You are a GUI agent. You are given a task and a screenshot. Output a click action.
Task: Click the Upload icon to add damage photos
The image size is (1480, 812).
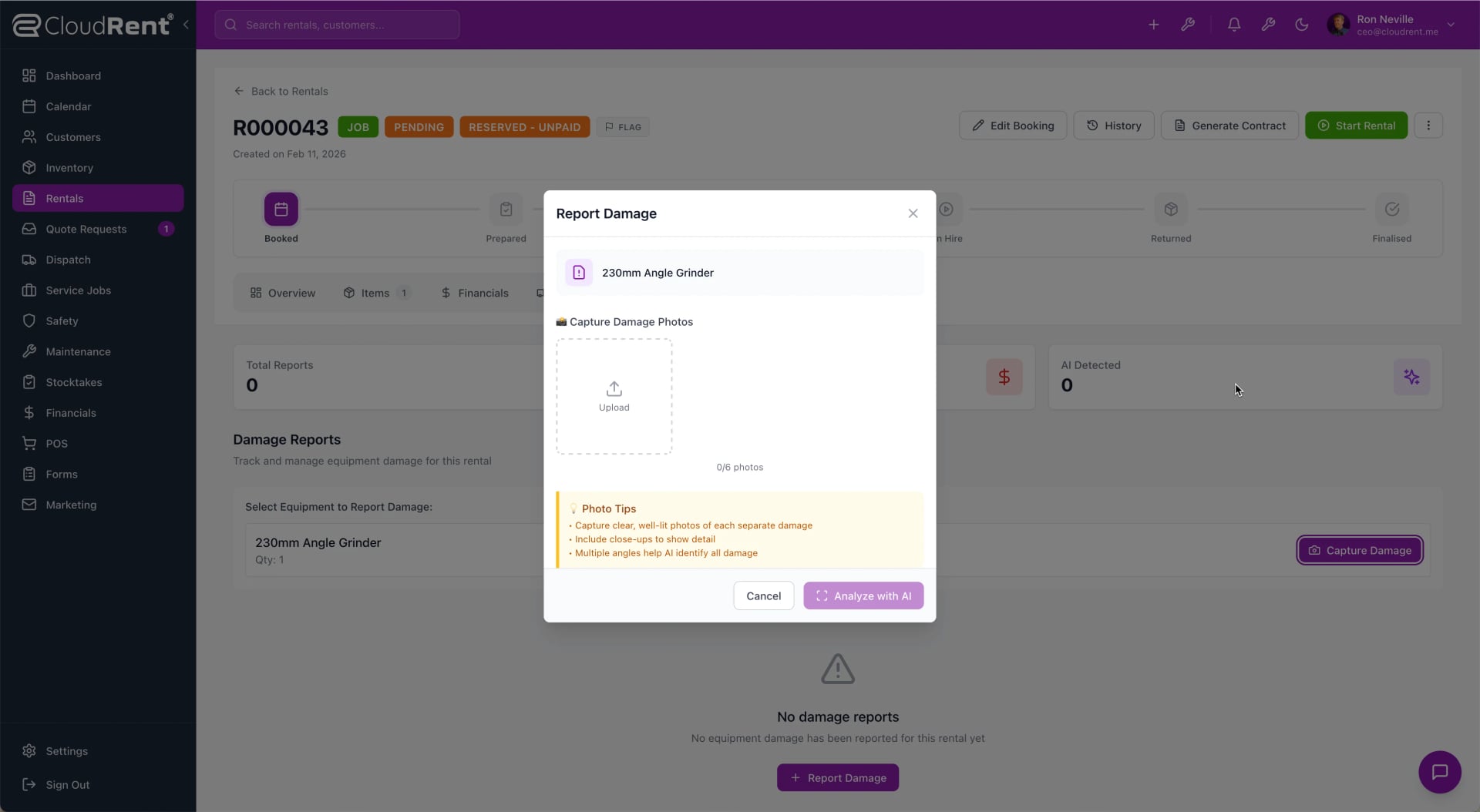point(614,389)
